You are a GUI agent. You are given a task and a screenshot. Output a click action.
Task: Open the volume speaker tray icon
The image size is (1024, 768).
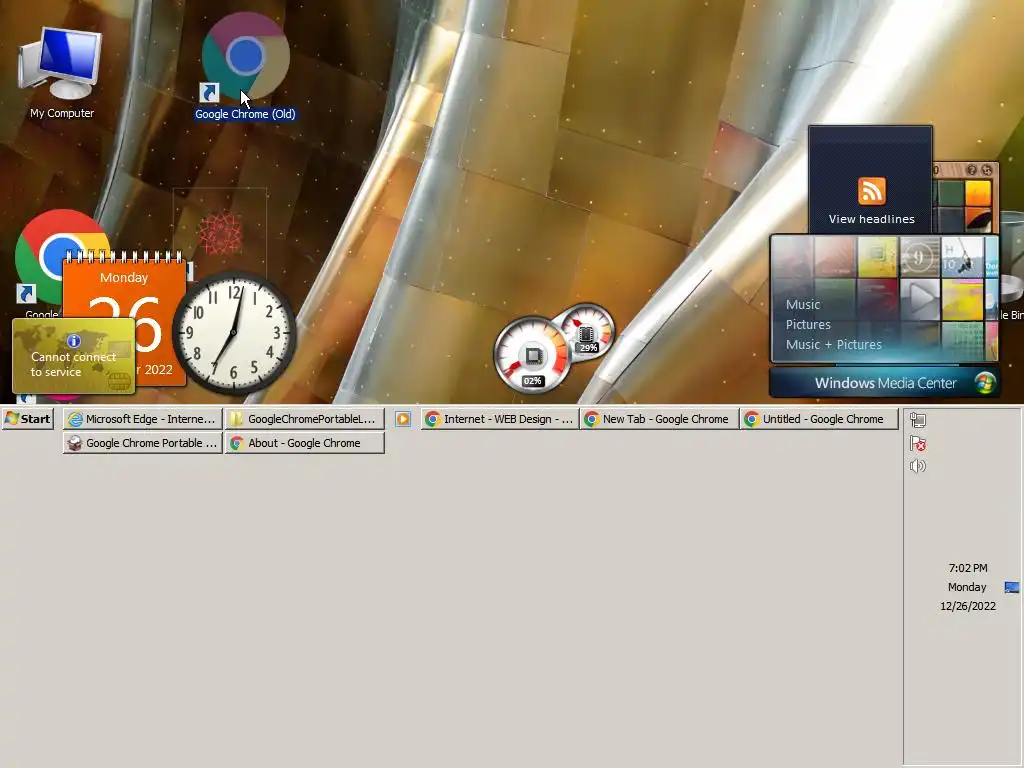[x=918, y=466]
